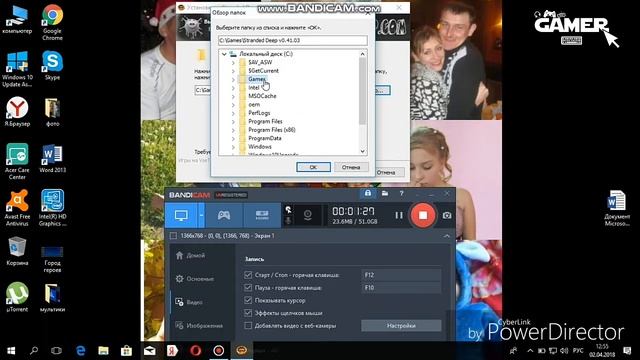Image resolution: width=640 pixels, height=360 pixels.
Task: Select the oem folder in tree
Action: point(254,104)
